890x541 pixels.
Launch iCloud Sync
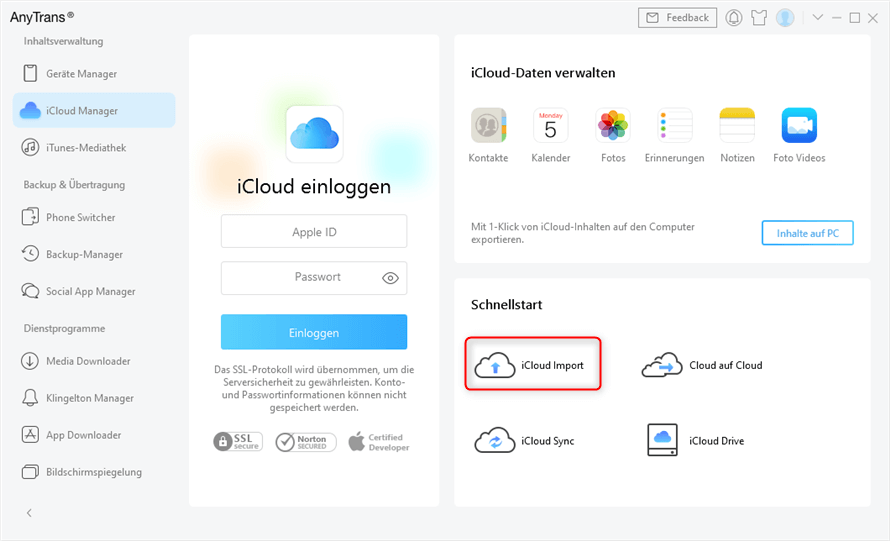524,441
